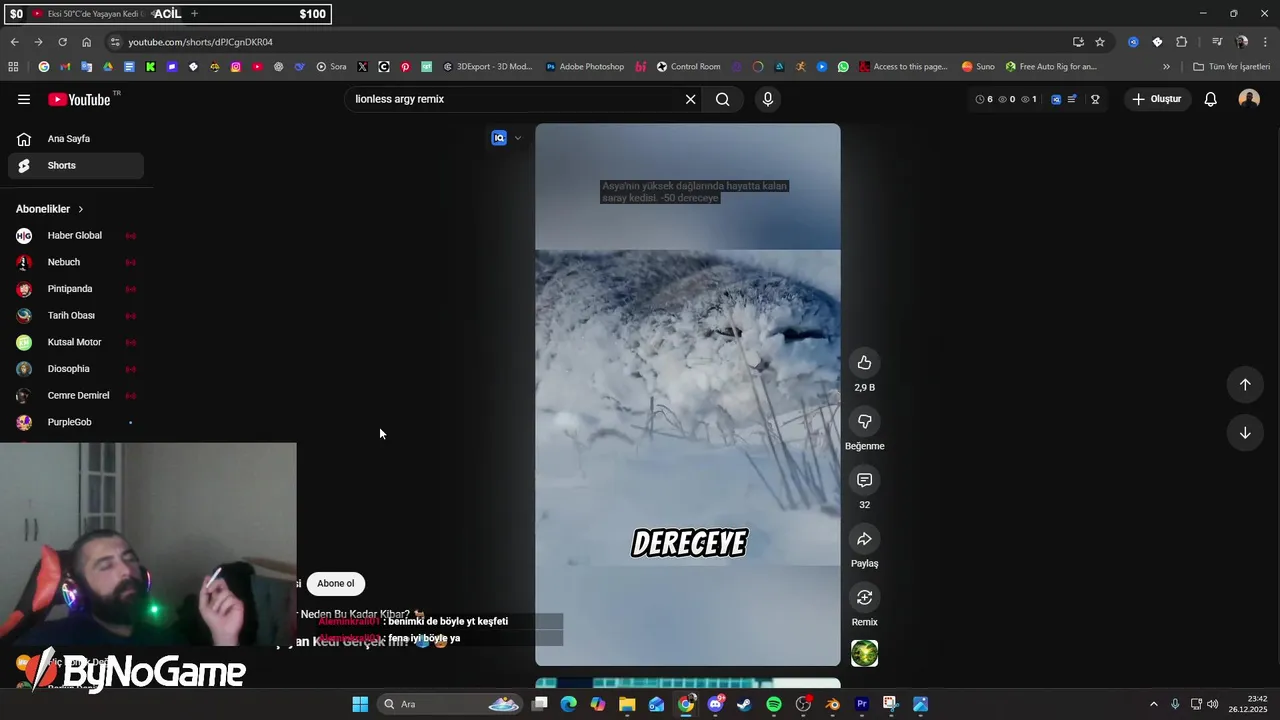Open the Instagram bookmark icon
Image resolution: width=1280 pixels, height=720 pixels.
236,67
